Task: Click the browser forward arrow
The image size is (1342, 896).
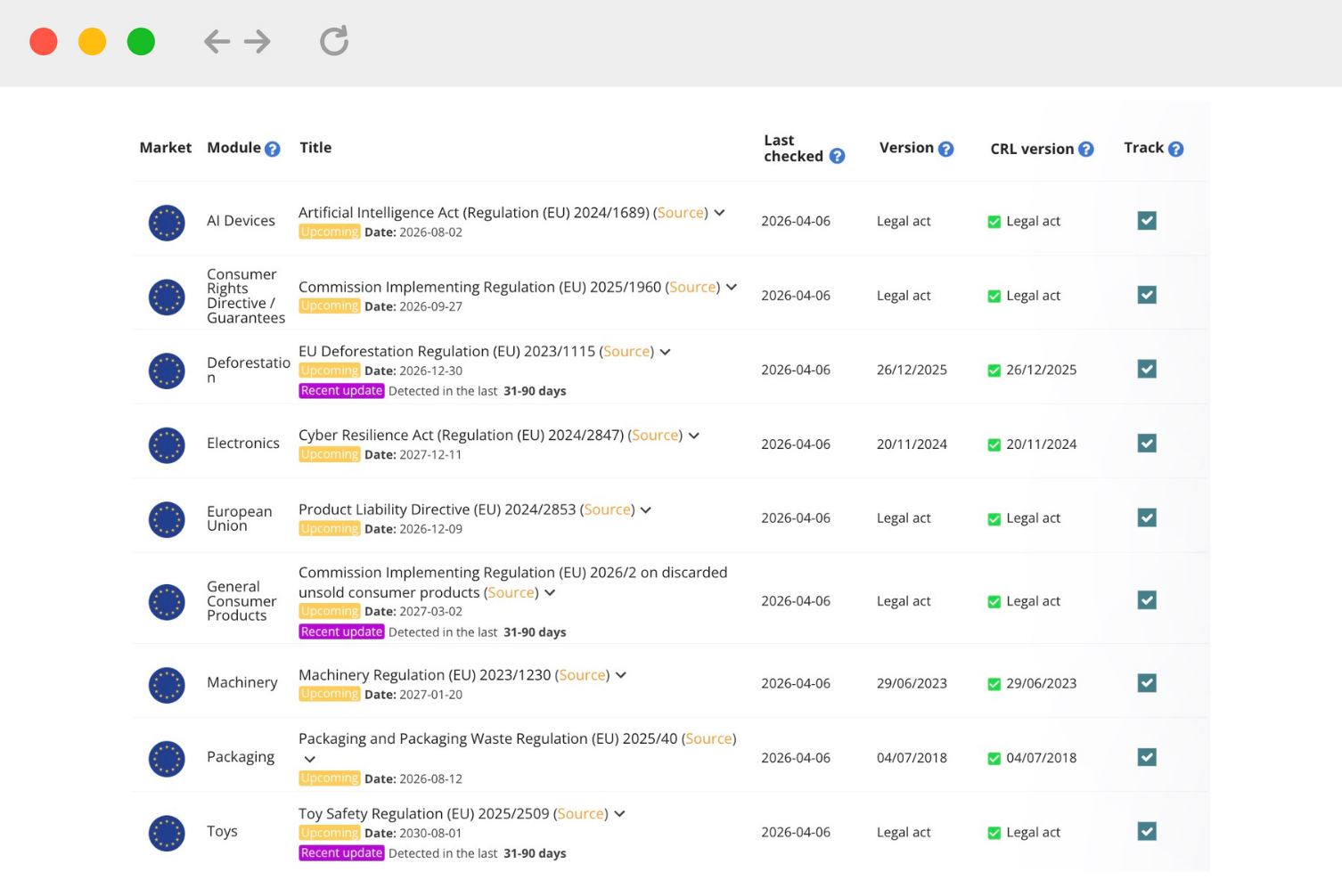Action: tap(258, 41)
